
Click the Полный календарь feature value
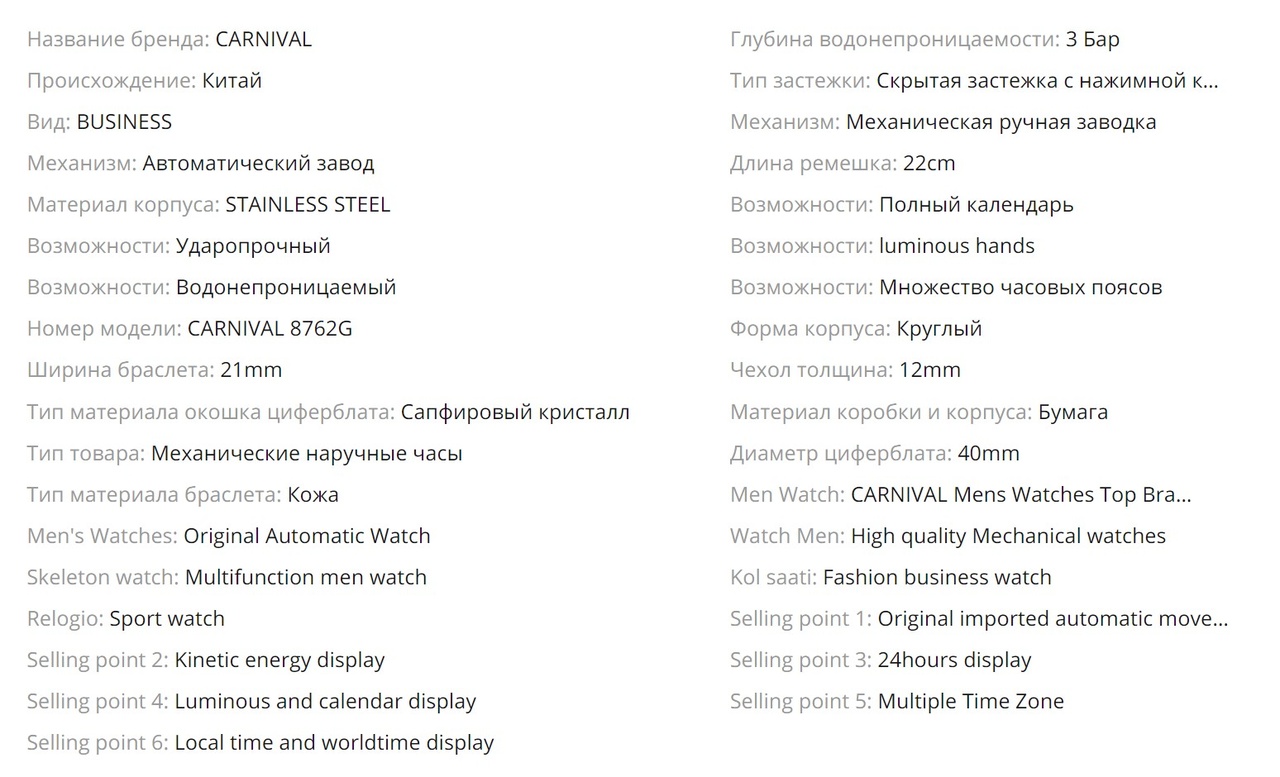tap(976, 204)
